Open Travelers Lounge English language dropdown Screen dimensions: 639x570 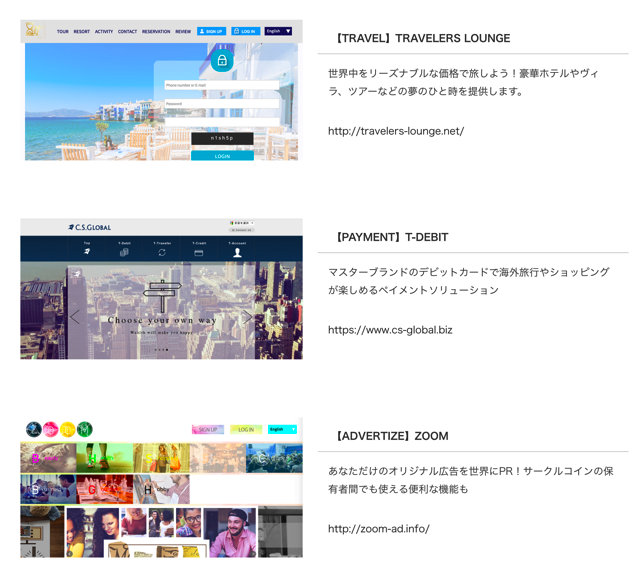coord(278,31)
